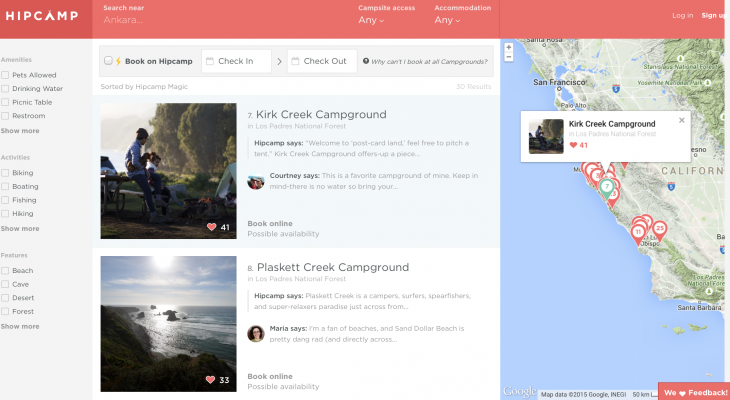Click the We love Feedback button
730x400 pixels.
click(x=694, y=392)
